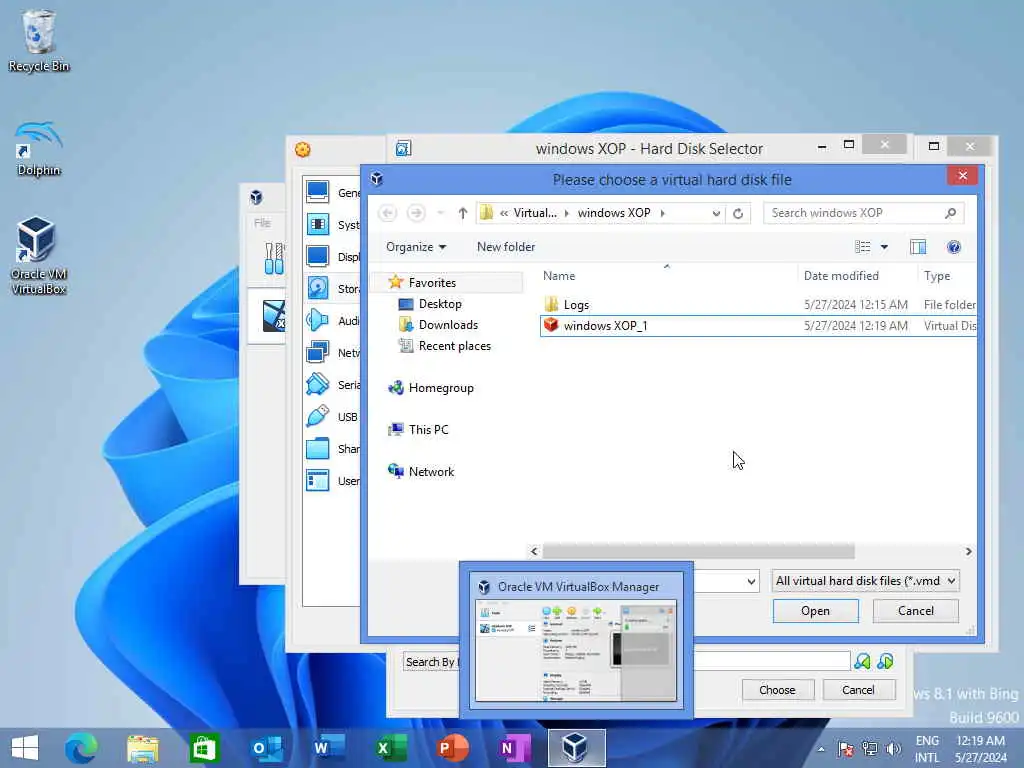Click File menu in VirtualBox Manager
The width and height of the screenshot is (1024, 768).
262,223
